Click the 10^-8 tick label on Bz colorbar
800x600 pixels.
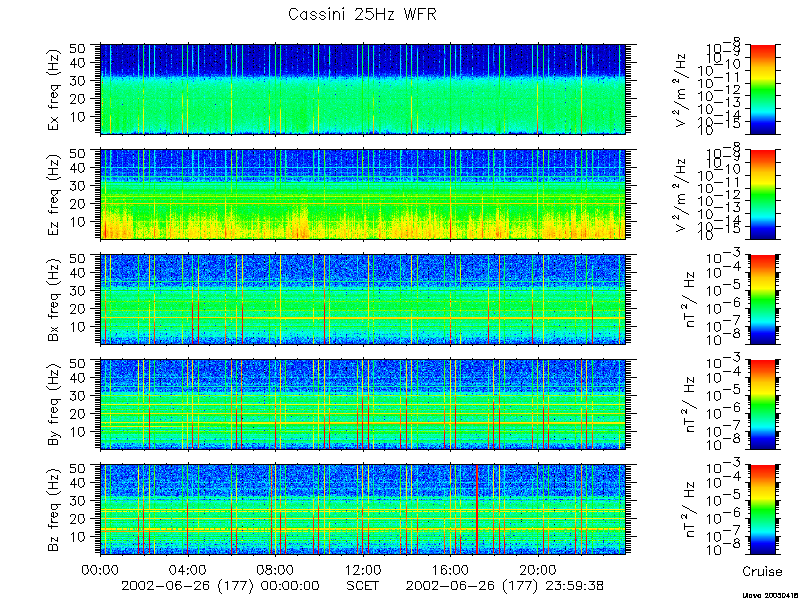(x=724, y=550)
